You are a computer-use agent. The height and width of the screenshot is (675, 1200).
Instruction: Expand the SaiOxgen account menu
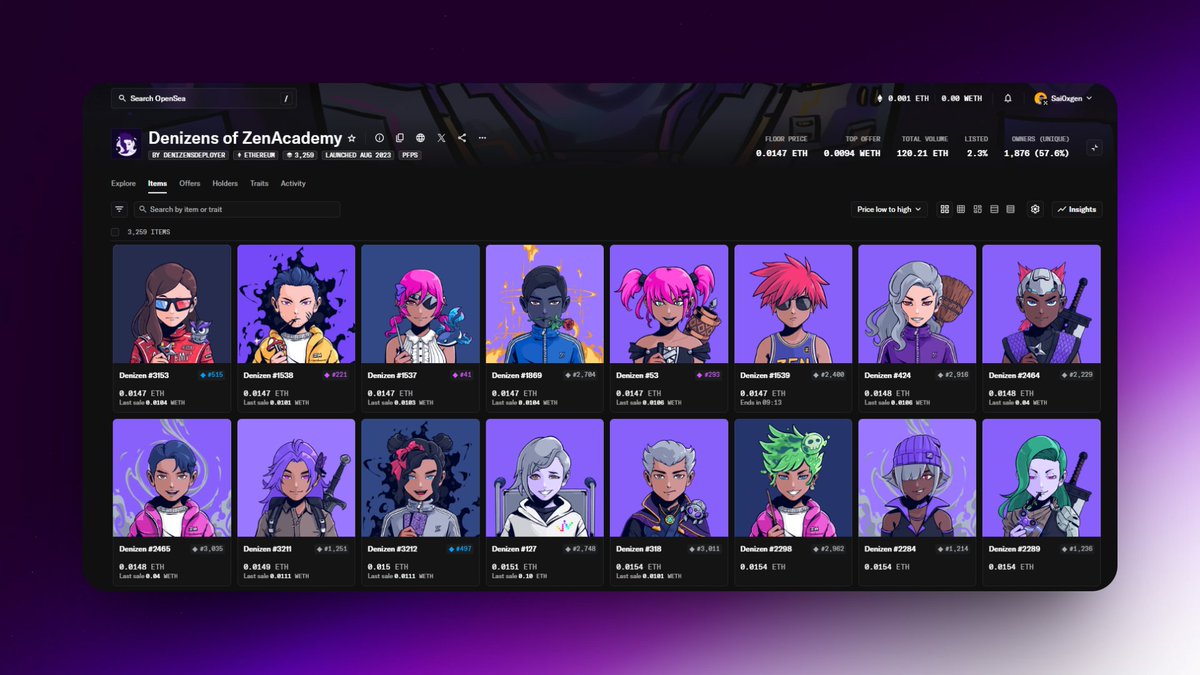coord(1063,99)
